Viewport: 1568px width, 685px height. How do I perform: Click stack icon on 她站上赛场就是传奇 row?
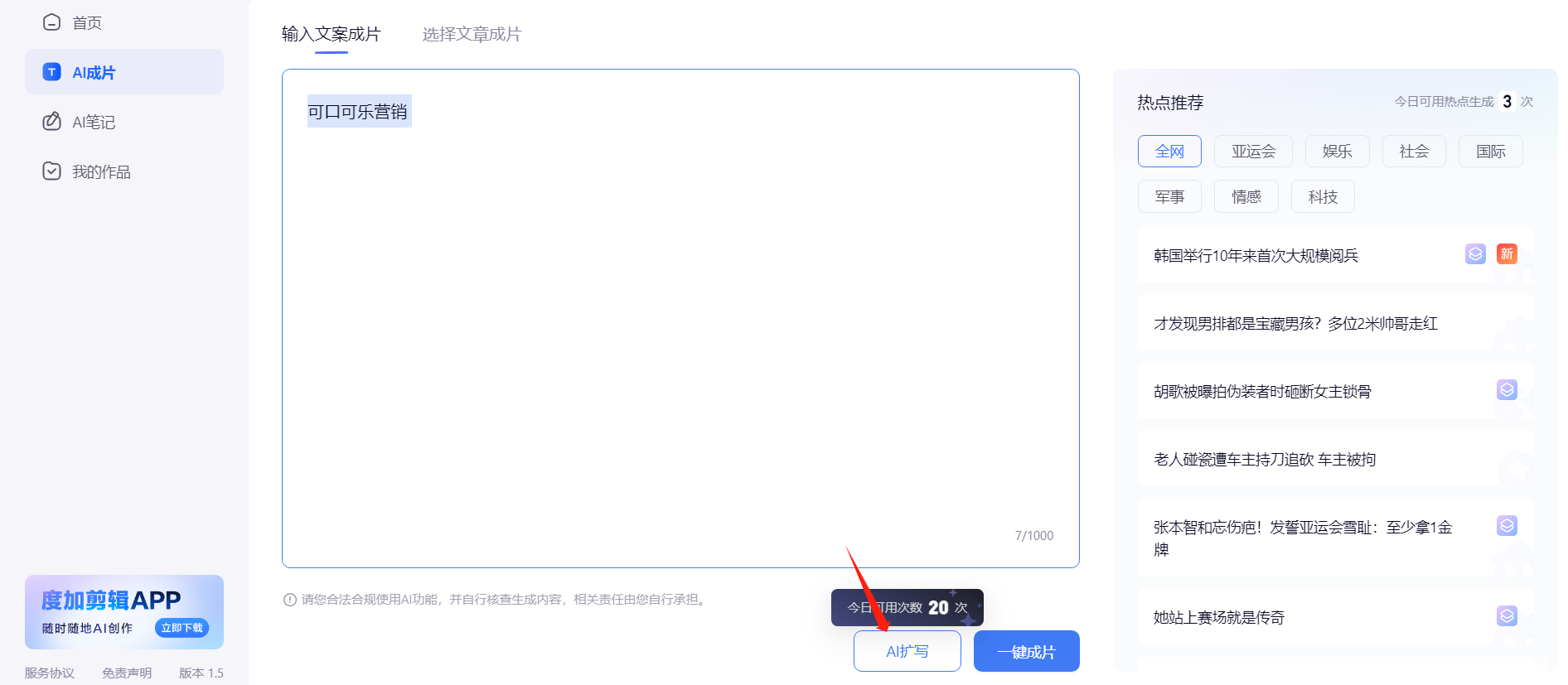(1507, 616)
